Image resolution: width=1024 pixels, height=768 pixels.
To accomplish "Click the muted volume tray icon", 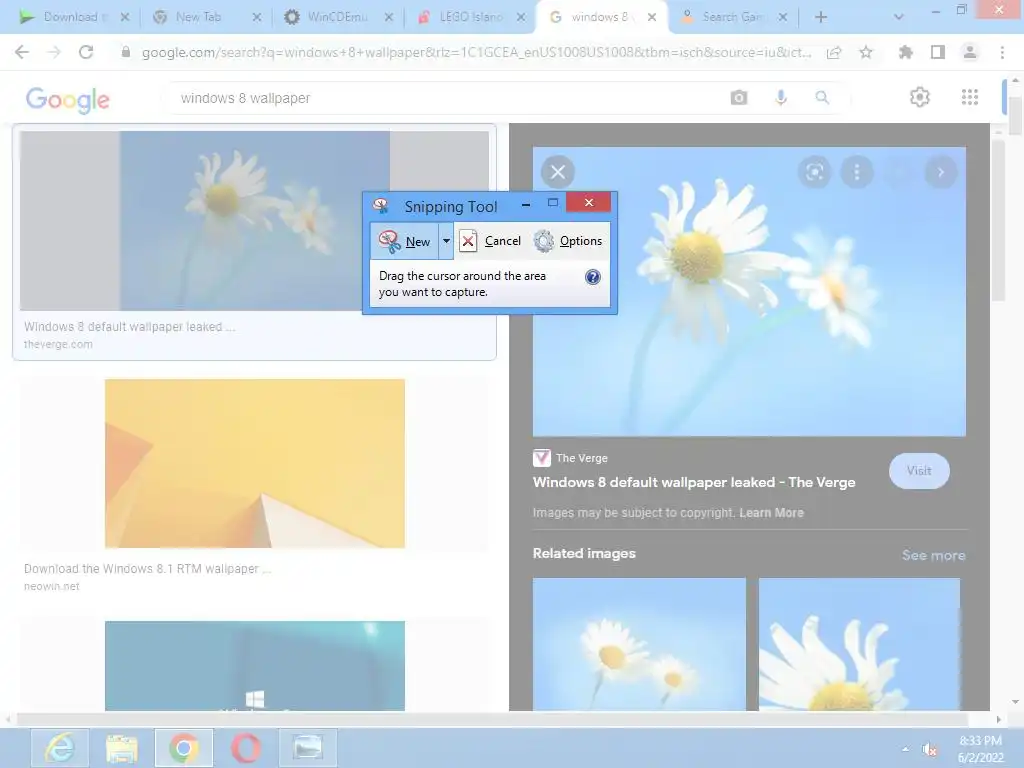I will pos(929,749).
